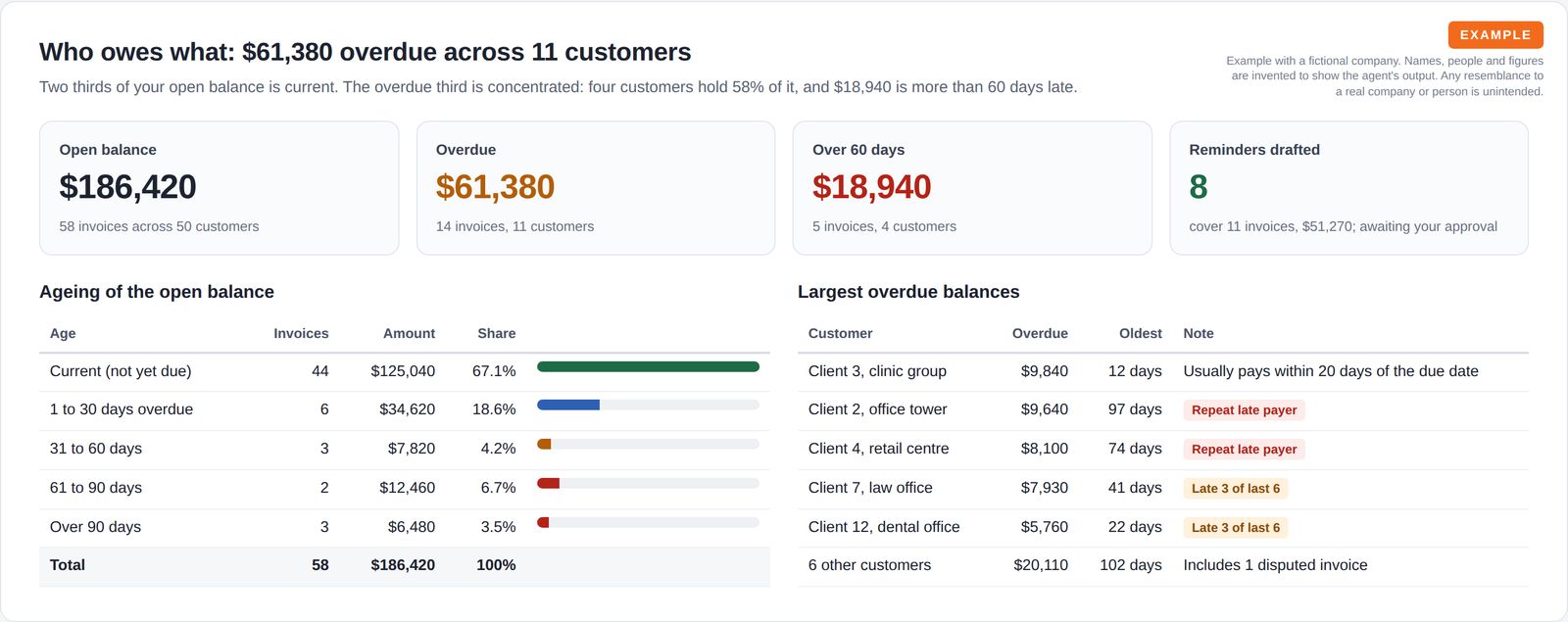1568x622 pixels.
Task: Click amount $6,480 in ageing table
Action: coord(412,527)
